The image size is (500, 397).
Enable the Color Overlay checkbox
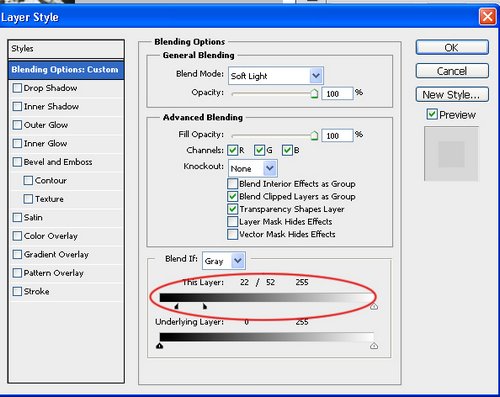coord(17,236)
